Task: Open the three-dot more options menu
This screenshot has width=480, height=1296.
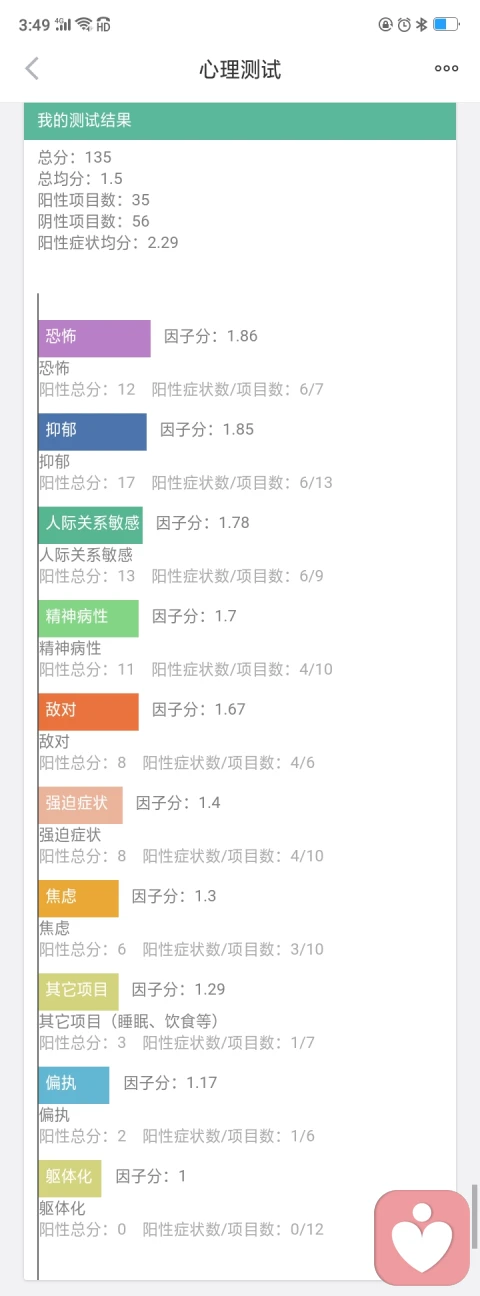Action: [446, 68]
